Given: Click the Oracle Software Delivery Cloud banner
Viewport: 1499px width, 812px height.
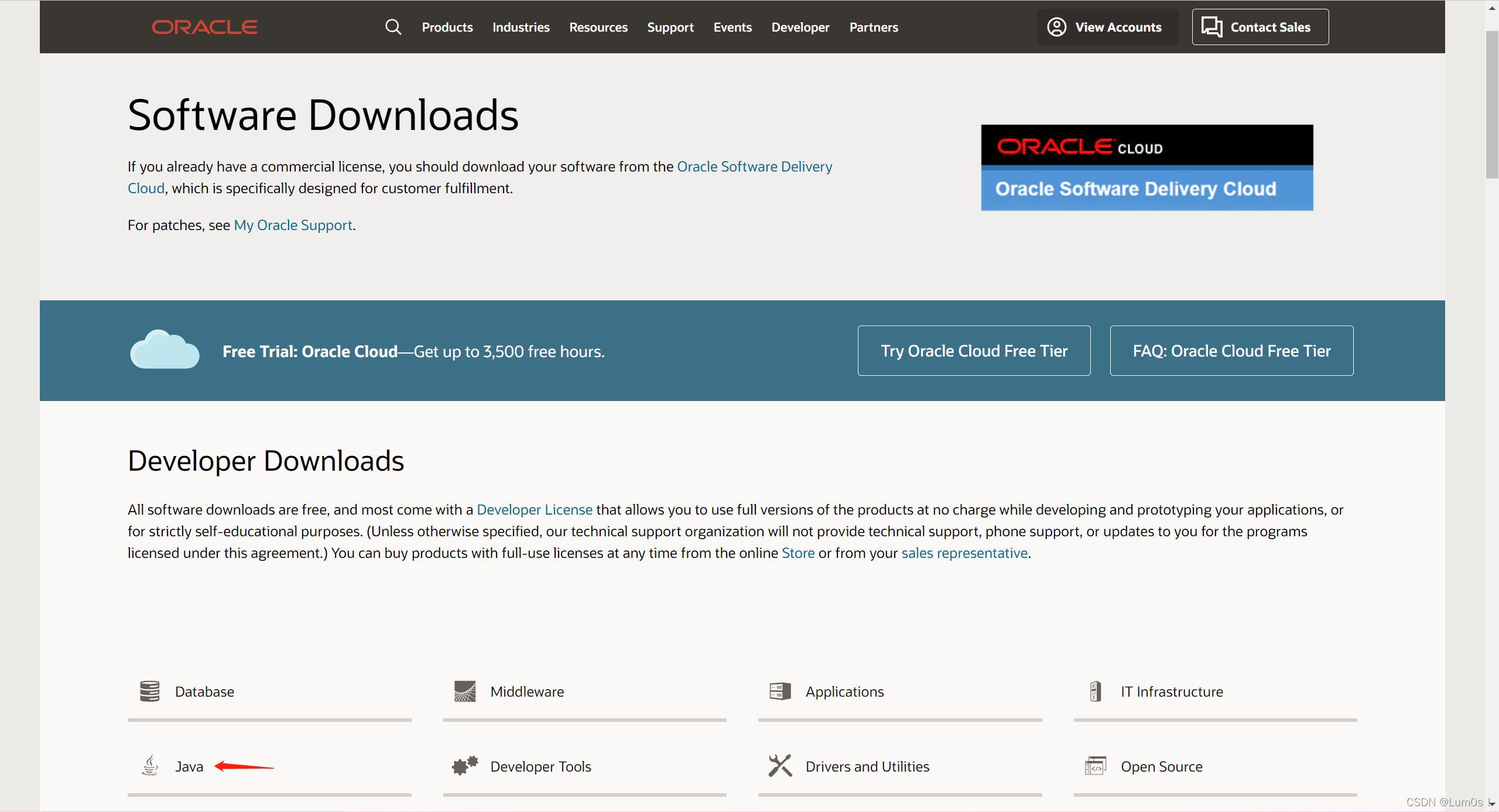Looking at the screenshot, I should 1147,167.
